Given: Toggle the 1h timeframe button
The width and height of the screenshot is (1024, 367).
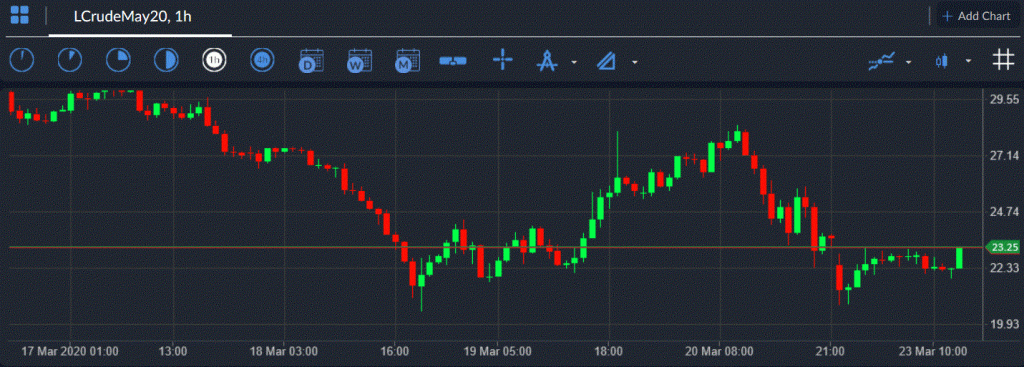Looking at the screenshot, I should coord(214,61).
